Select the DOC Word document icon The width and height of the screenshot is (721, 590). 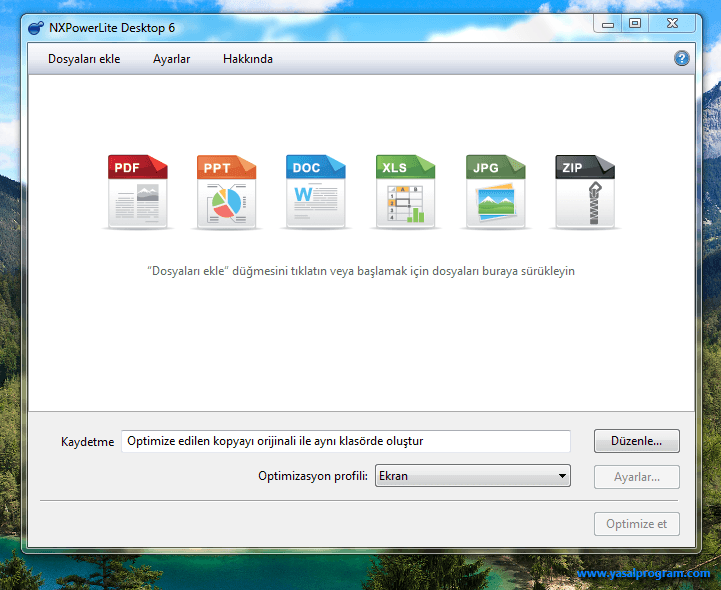pyautogui.click(x=316, y=192)
